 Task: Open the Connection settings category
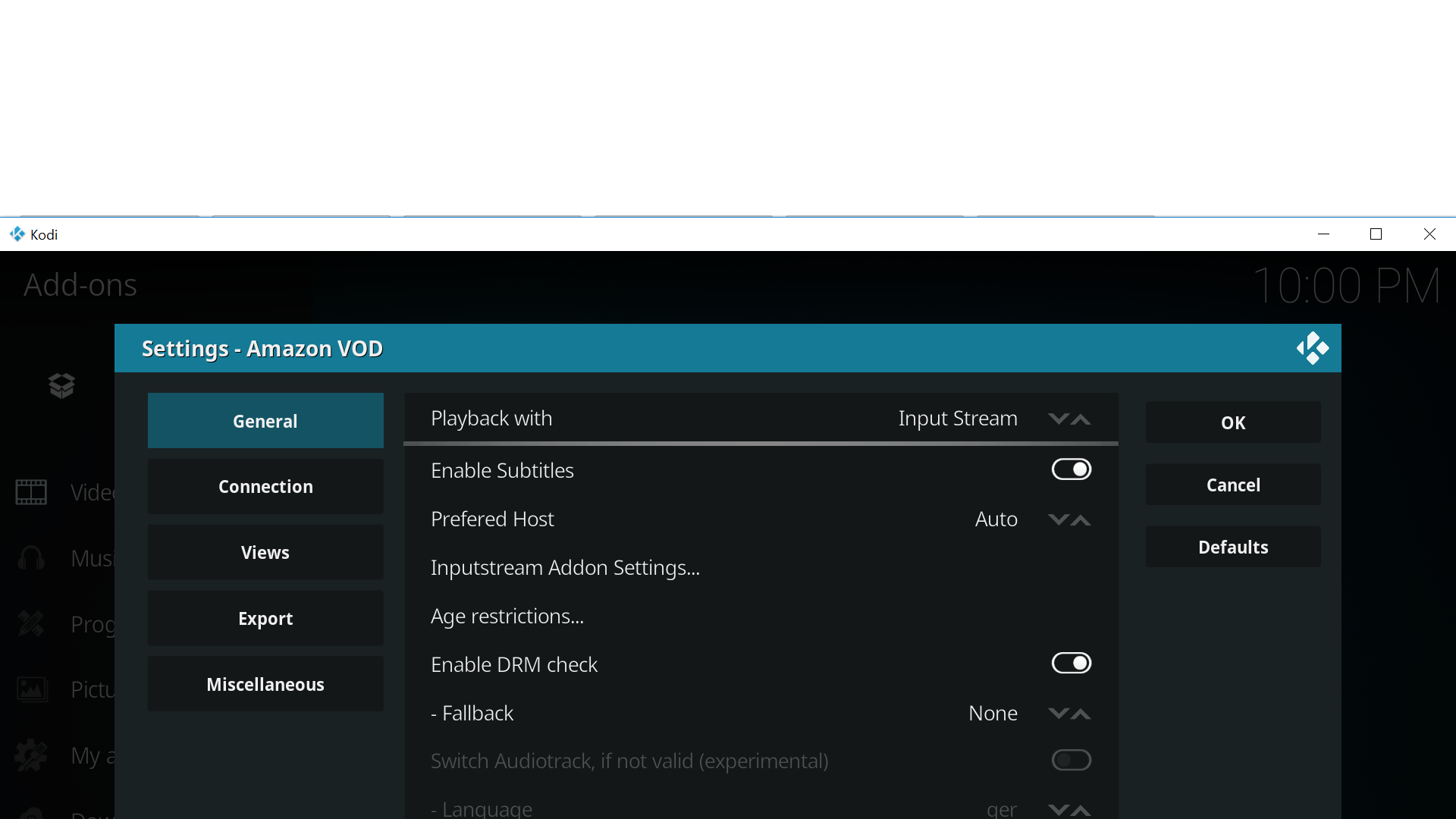pyautogui.click(x=265, y=486)
